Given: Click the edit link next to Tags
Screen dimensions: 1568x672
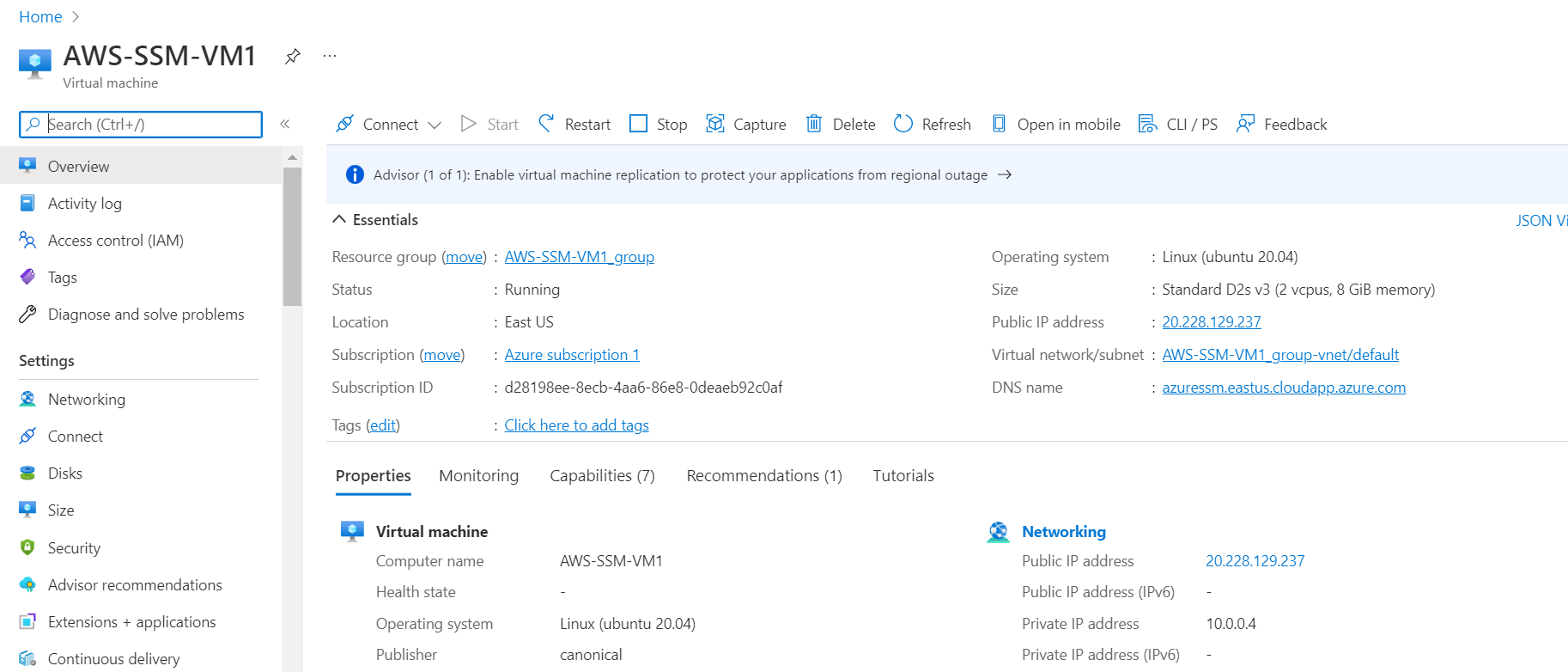Looking at the screenshot, I should pyautogui.click(x=383, y=425).
